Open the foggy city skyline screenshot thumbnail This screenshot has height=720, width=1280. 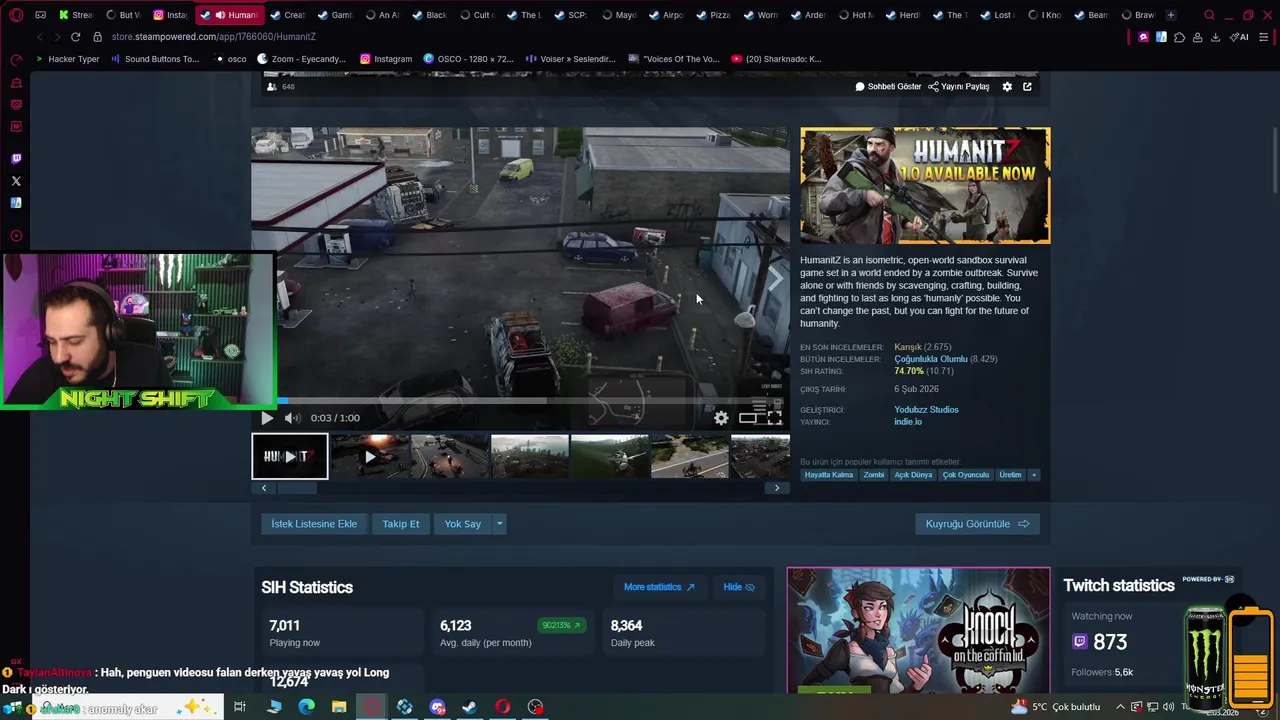tap(530, 456)
